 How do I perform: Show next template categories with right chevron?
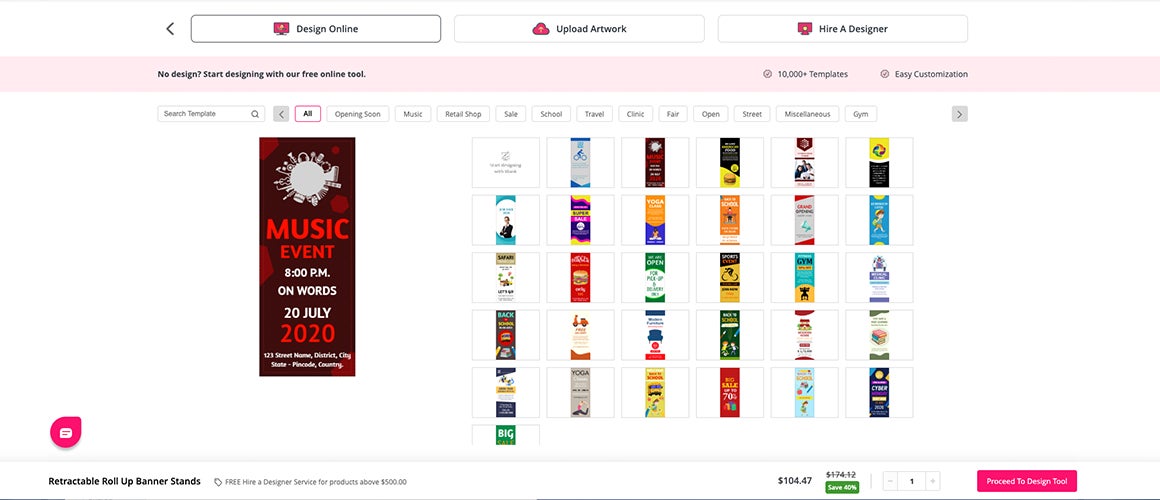(960, 114)
